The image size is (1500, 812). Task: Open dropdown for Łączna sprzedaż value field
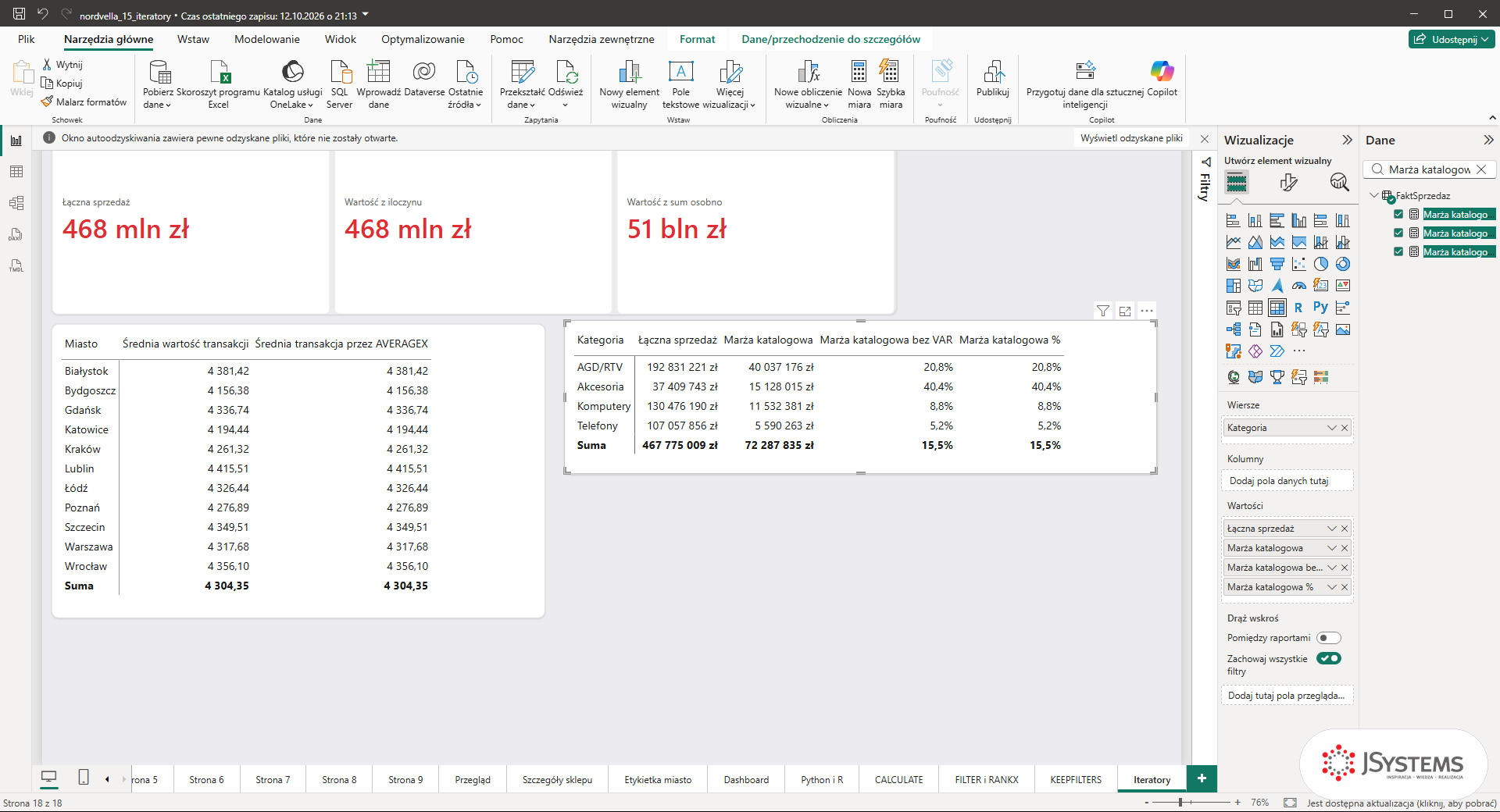1332,529
